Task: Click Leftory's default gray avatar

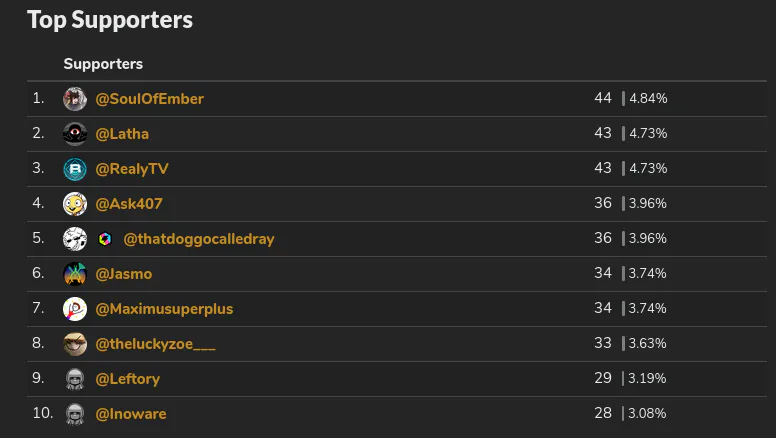Action: point(75,379)
